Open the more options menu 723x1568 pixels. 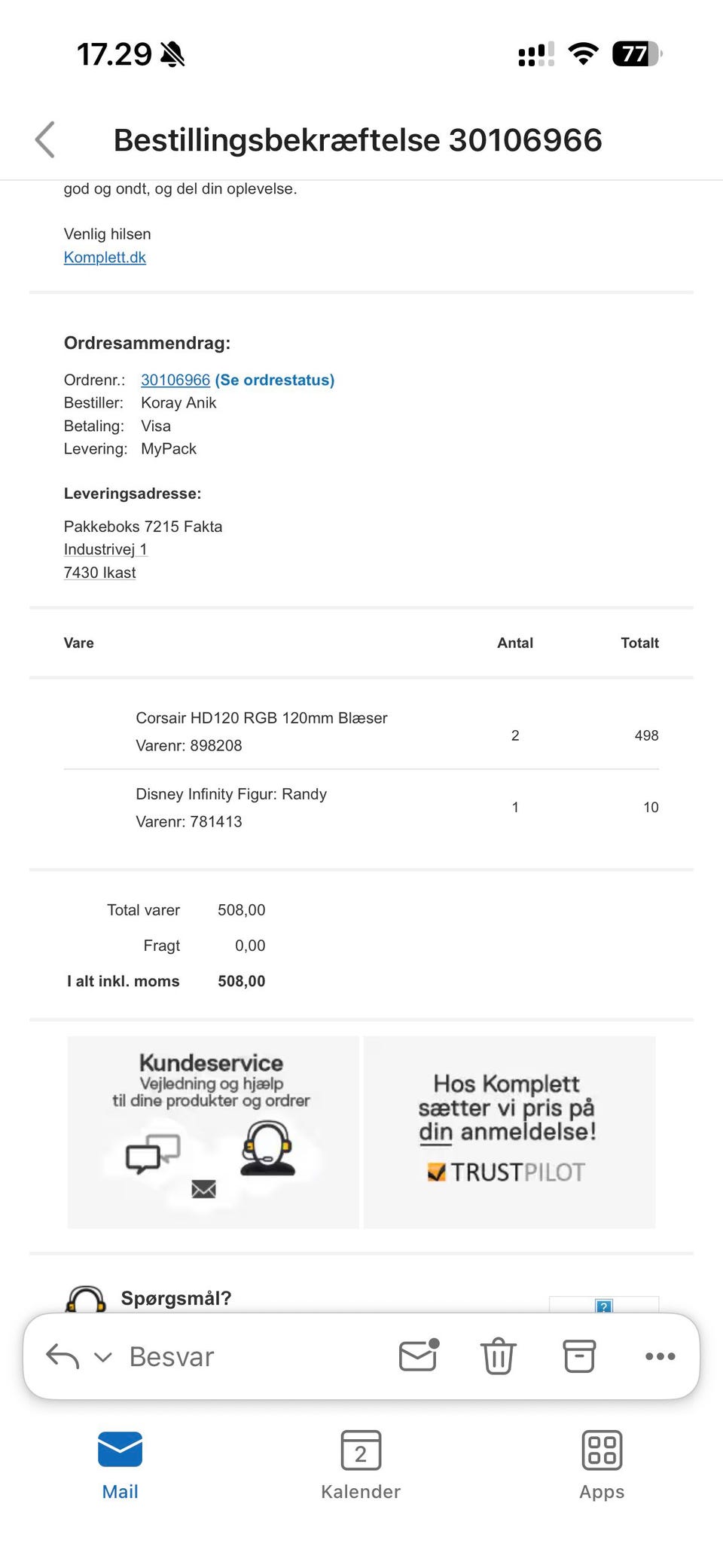click(660, 1356)
